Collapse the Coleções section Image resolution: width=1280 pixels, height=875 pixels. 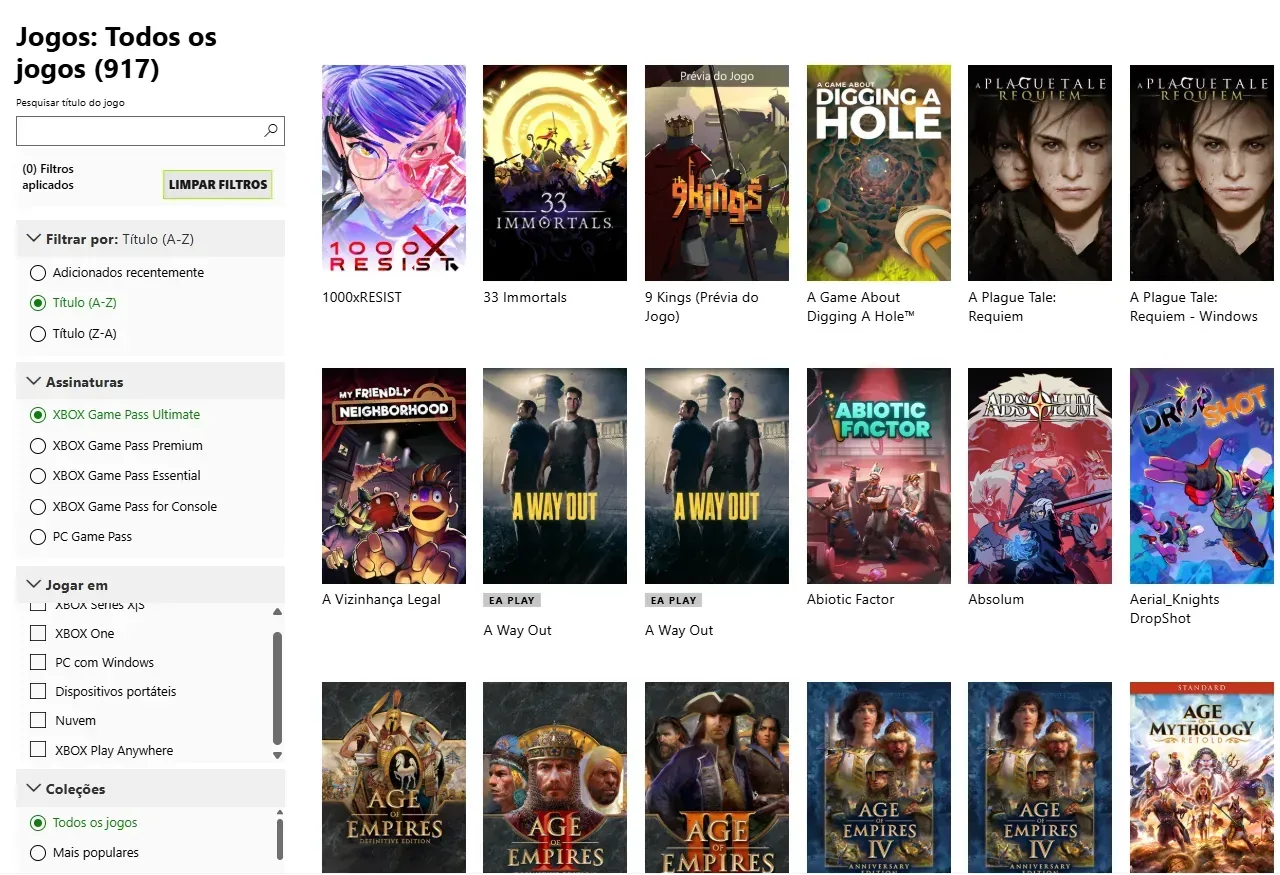150,789
